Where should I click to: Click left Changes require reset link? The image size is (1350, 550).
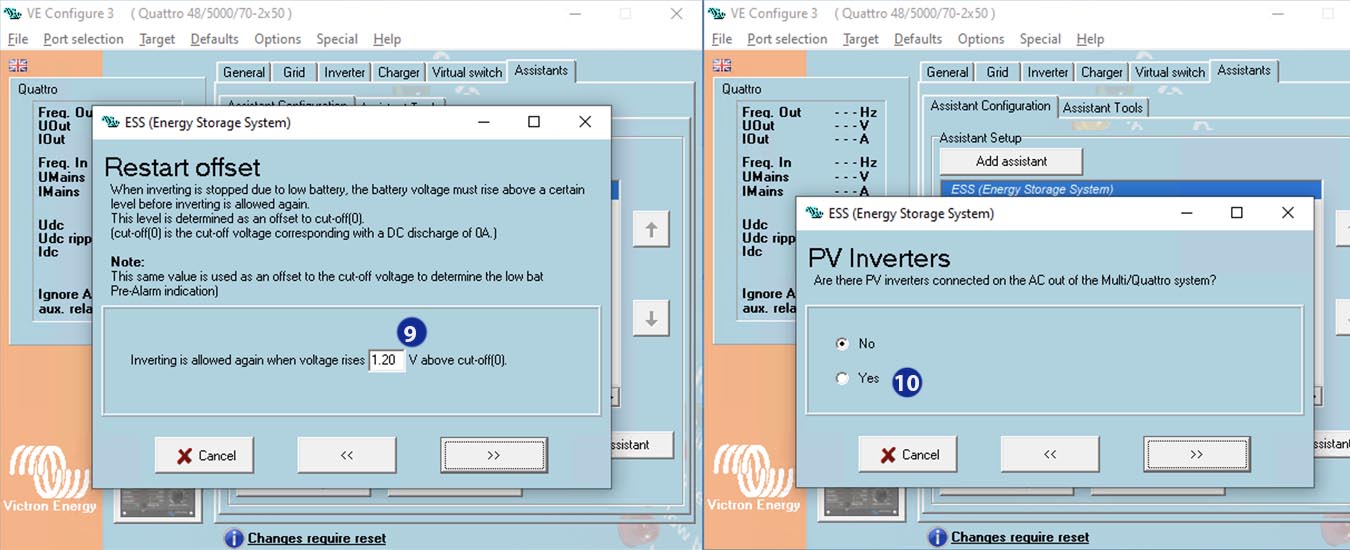[317, 538]
